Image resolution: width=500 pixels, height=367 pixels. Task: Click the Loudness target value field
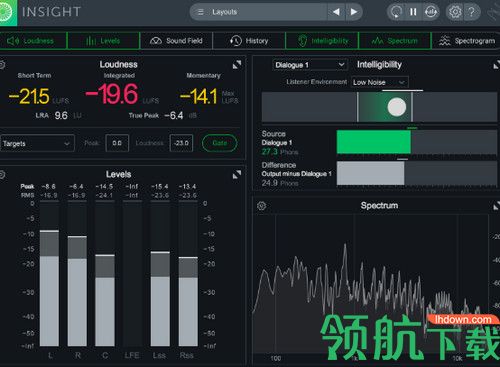[x=181, y=143]
